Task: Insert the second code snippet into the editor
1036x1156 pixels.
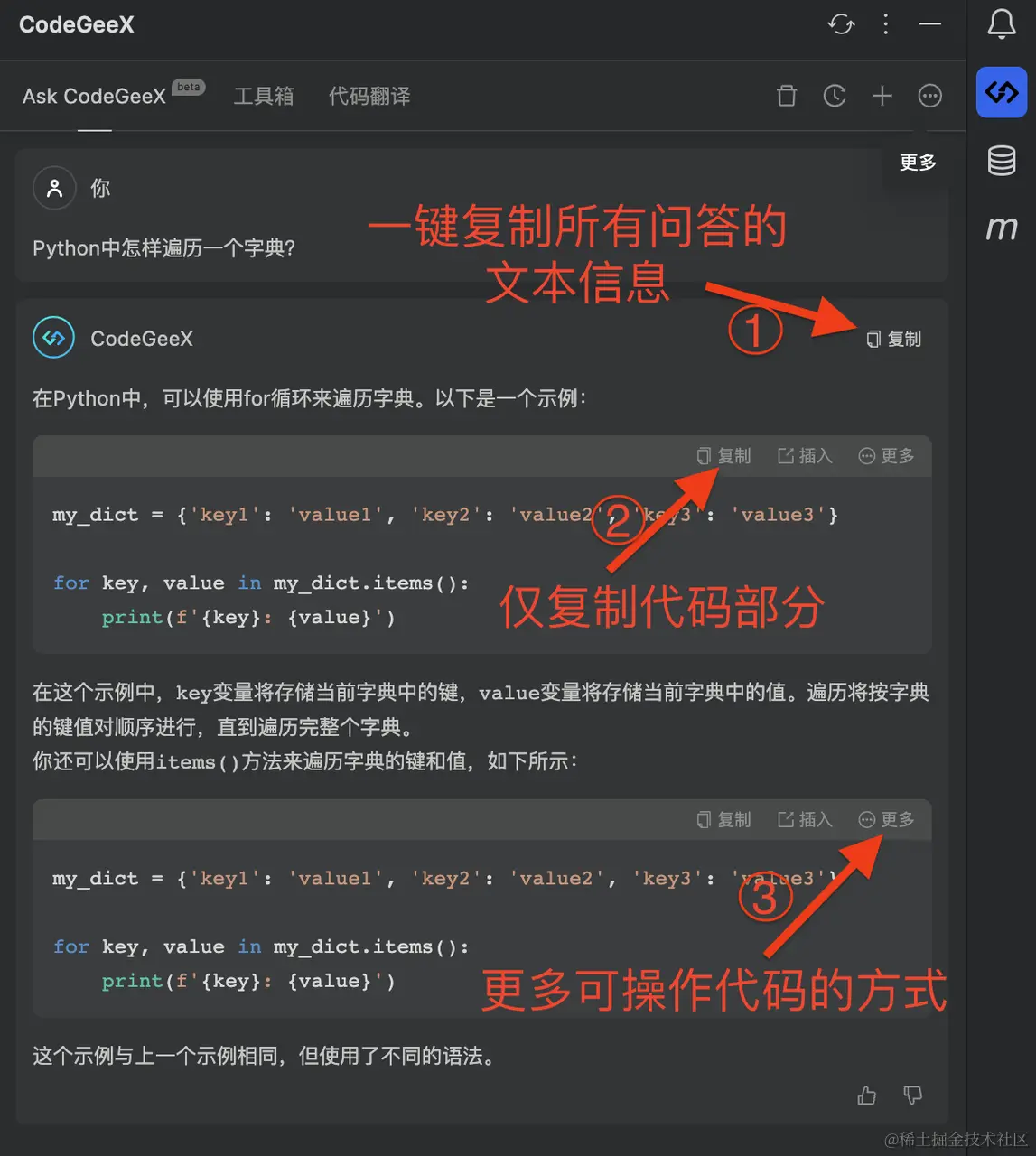Action: pyautogui.click(x=804, y=819)
